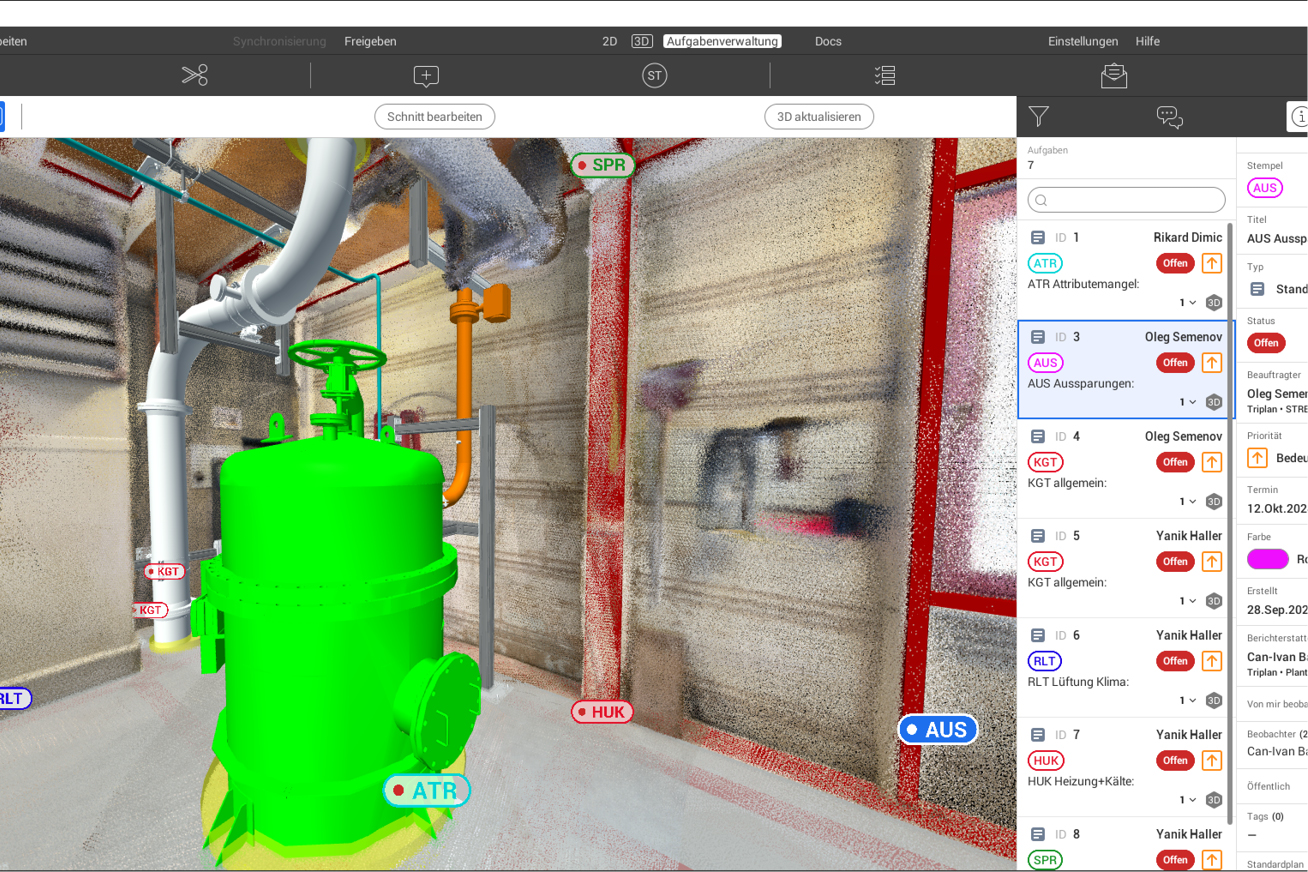Click the RLT marker at left edge
The width and height of the screenshot is (1308, 872).
[x=13, y=698]
